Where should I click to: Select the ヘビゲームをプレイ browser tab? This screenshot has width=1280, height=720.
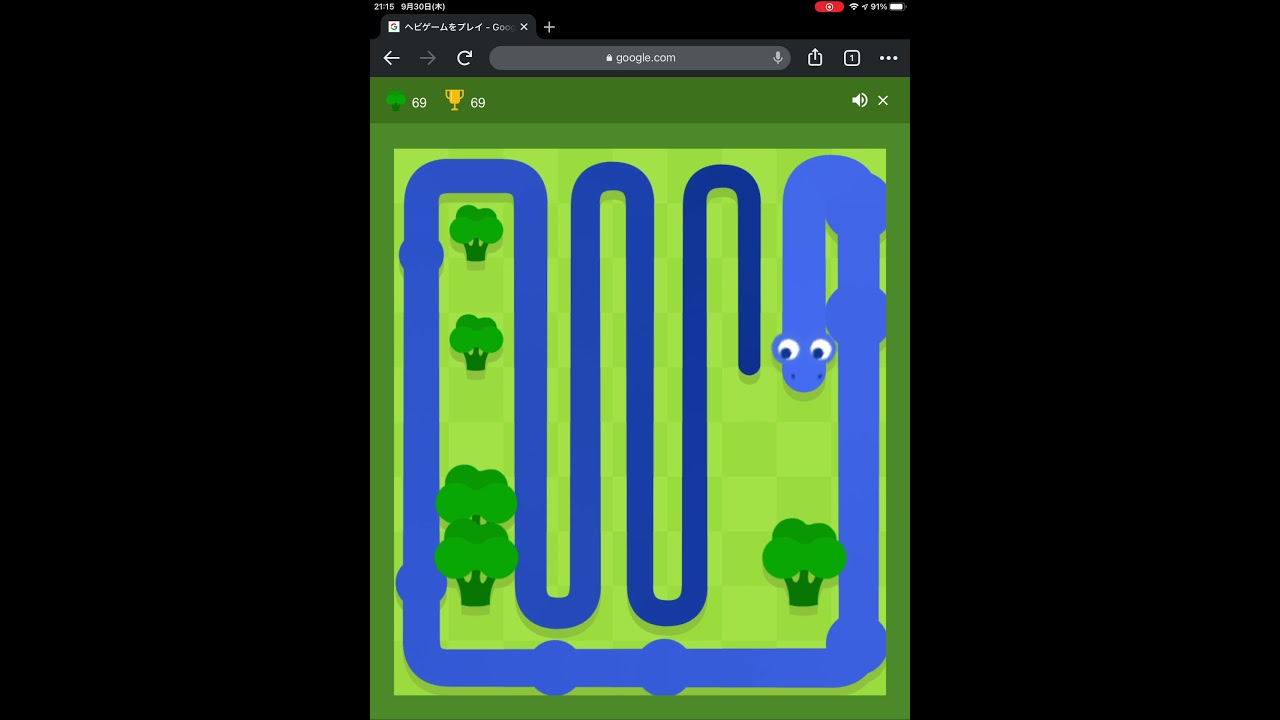tap(458, 27)
